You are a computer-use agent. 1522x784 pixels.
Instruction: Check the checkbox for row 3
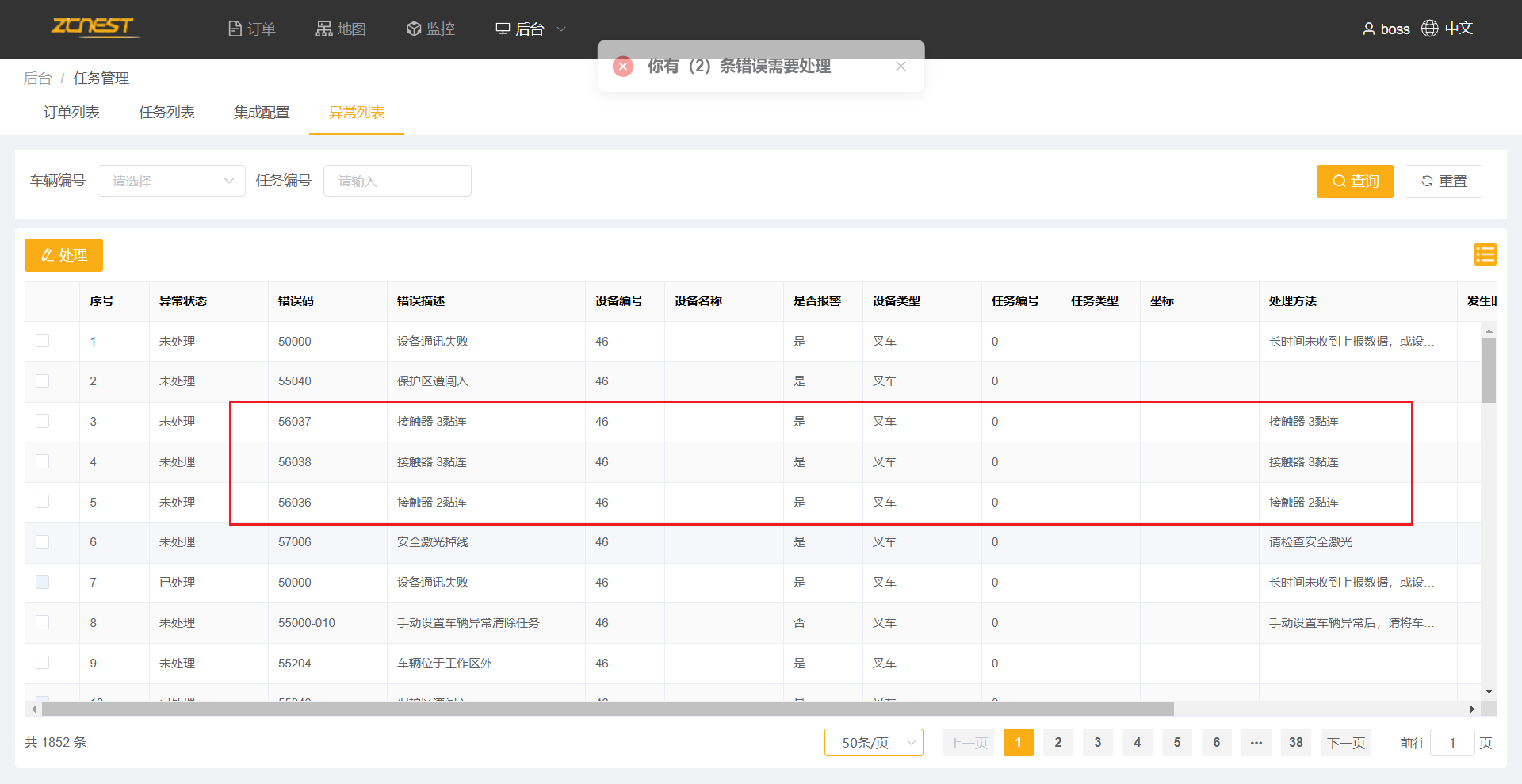(43, 421)
